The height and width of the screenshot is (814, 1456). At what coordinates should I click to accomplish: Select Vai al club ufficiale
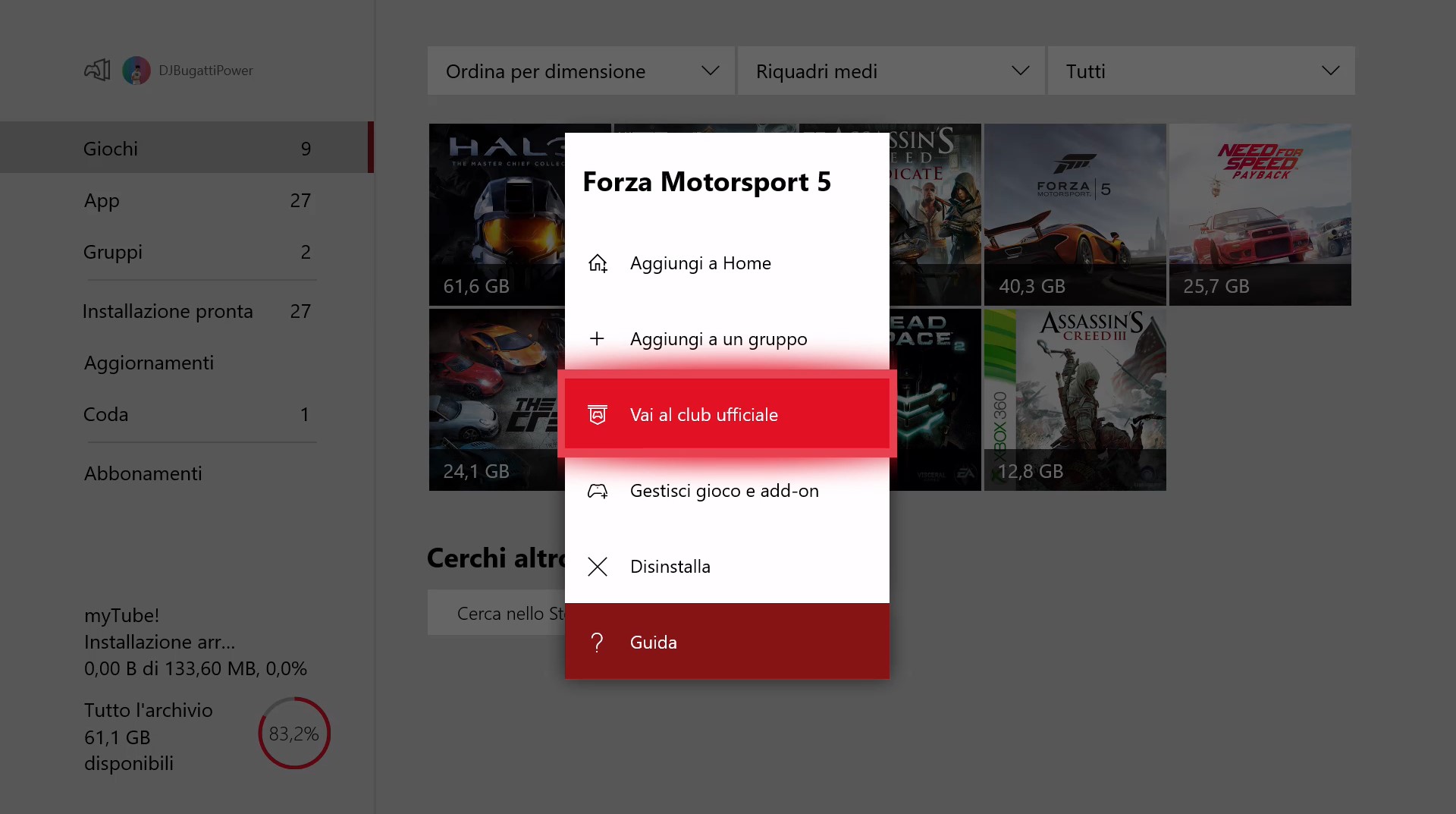tap(727, 413)
